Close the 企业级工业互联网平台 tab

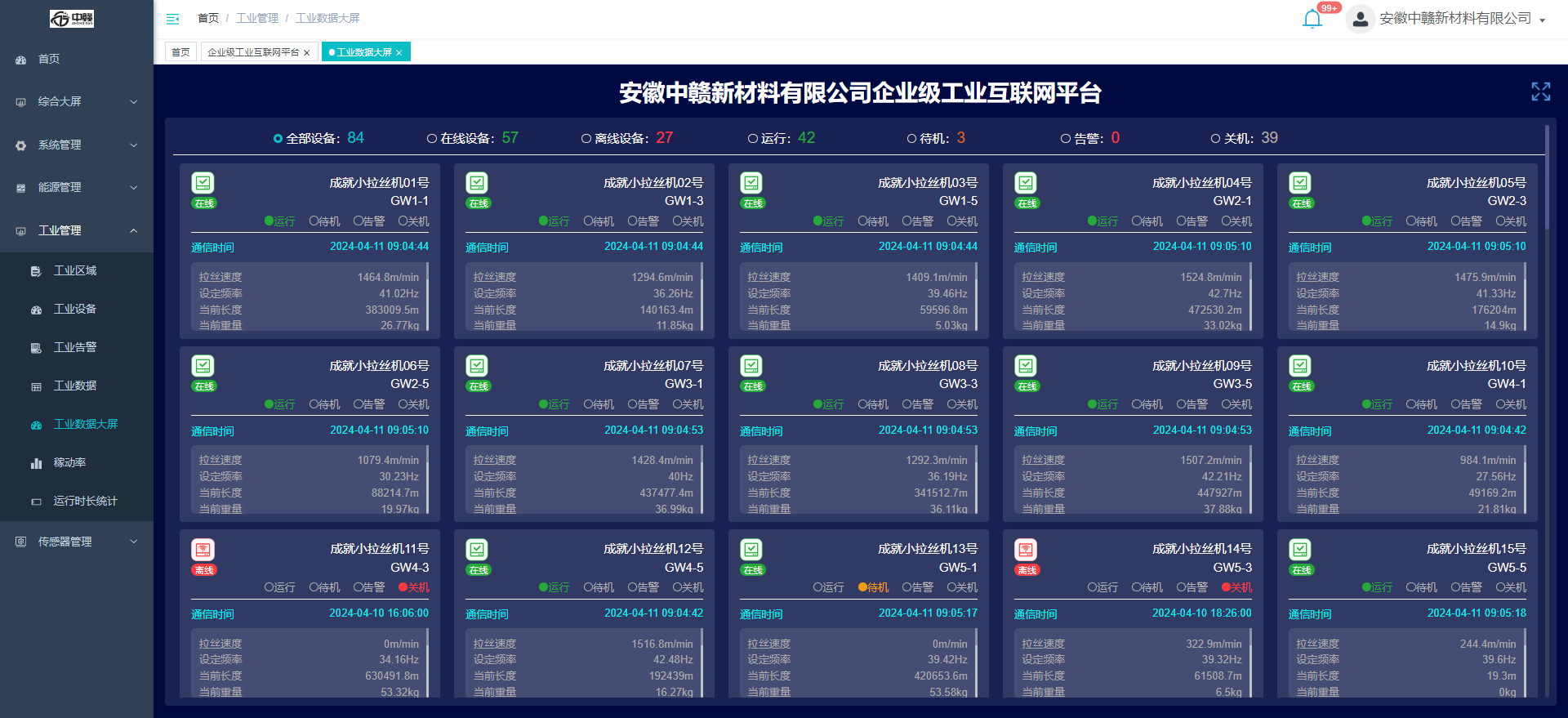click(x=307, y=53)
